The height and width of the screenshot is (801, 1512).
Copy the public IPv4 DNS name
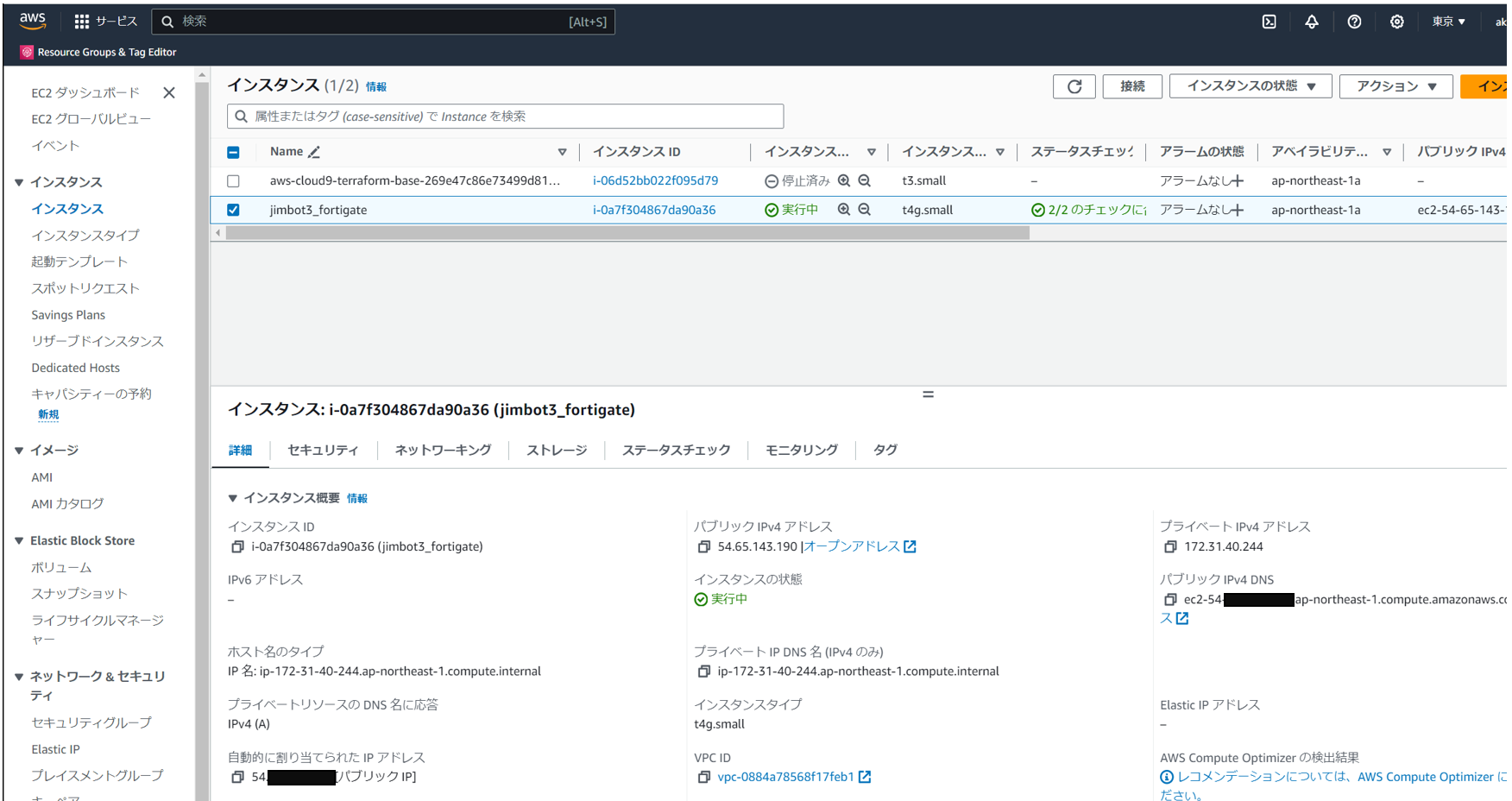[x=1170, y=600]
